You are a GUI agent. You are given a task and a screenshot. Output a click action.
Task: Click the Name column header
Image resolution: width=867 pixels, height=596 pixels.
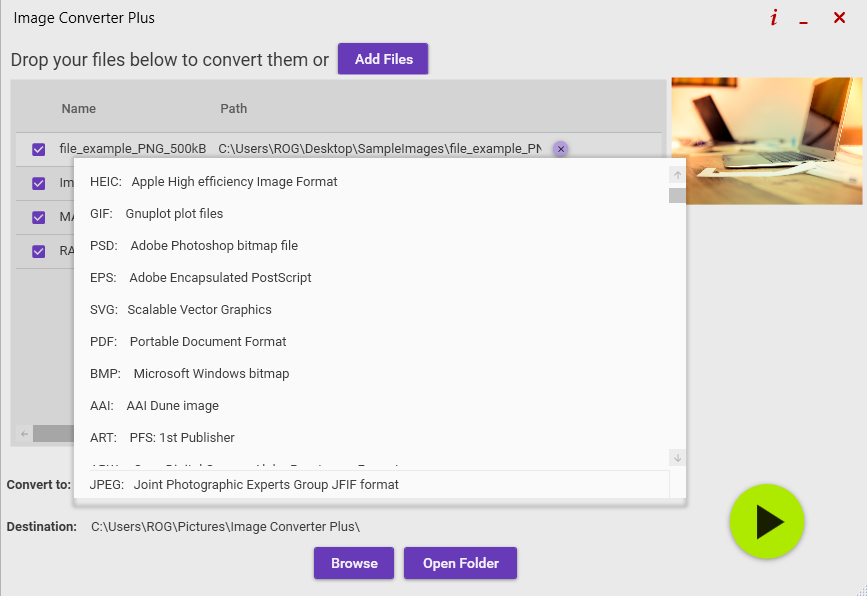coord(79,109)
